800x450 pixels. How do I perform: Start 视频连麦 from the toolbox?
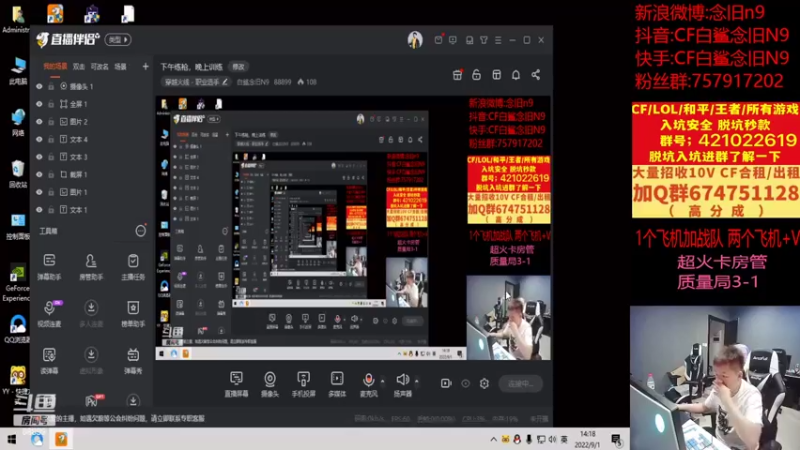tap(49, 313)
